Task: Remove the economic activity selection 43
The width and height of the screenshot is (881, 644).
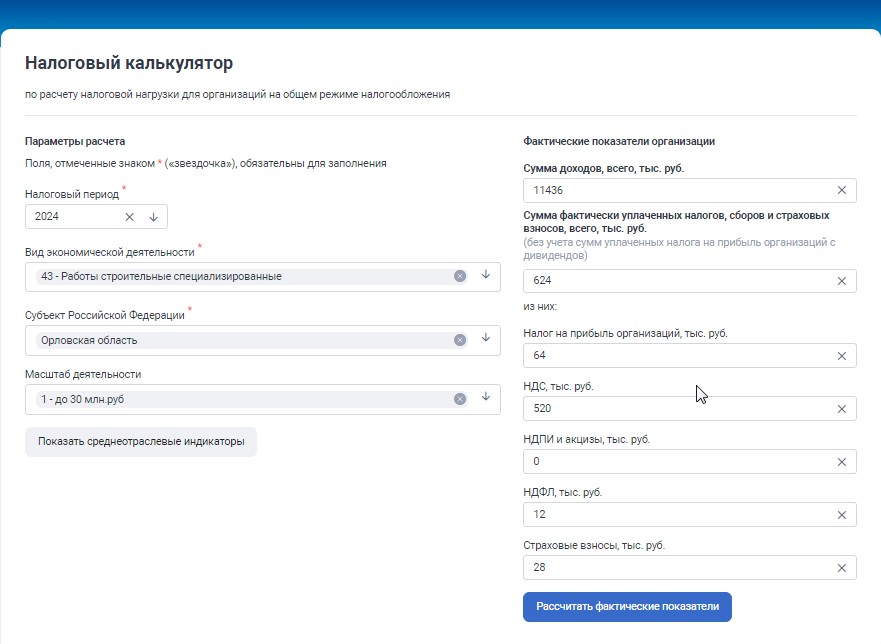Action: pos(460,276)
